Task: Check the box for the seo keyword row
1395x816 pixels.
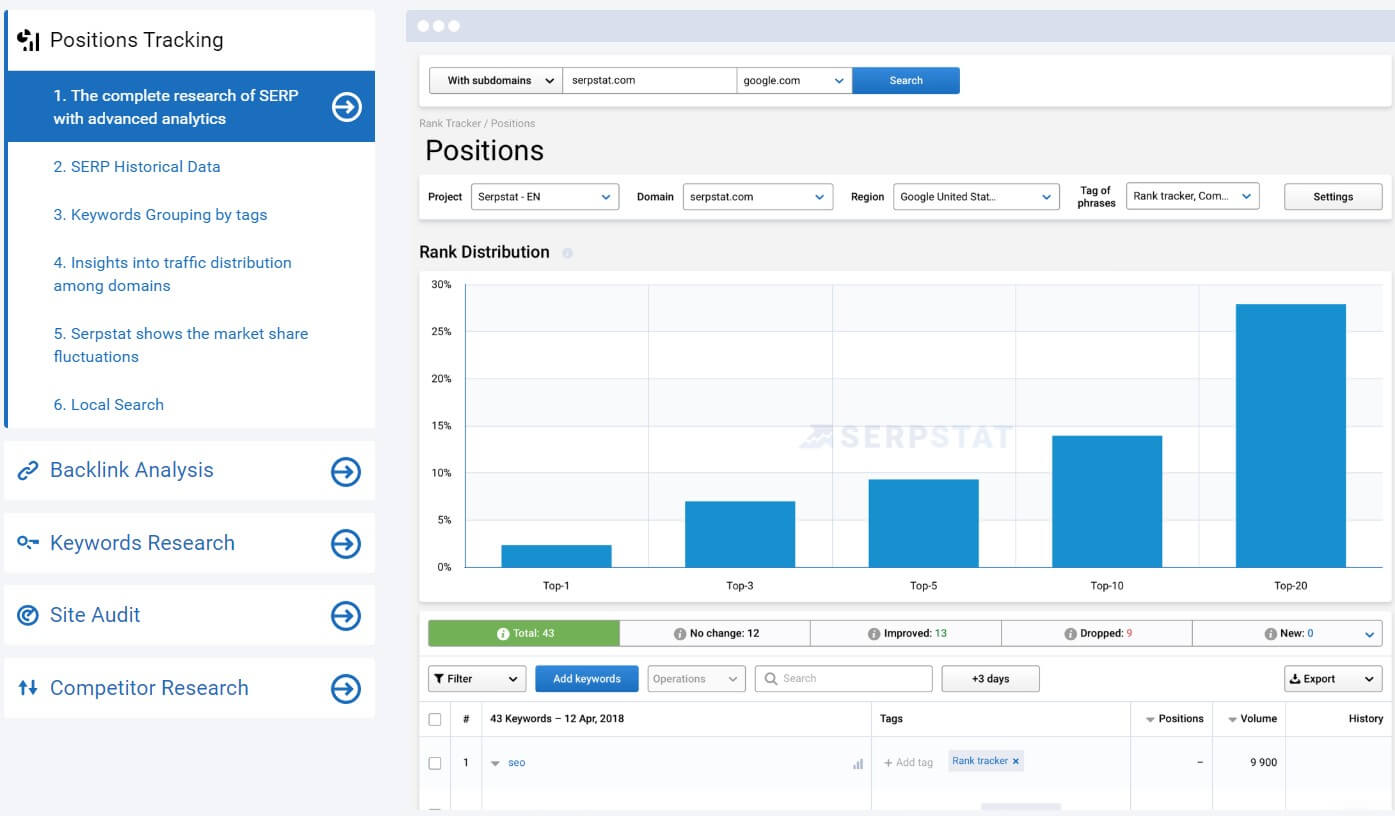Action: tap(435, 763)
